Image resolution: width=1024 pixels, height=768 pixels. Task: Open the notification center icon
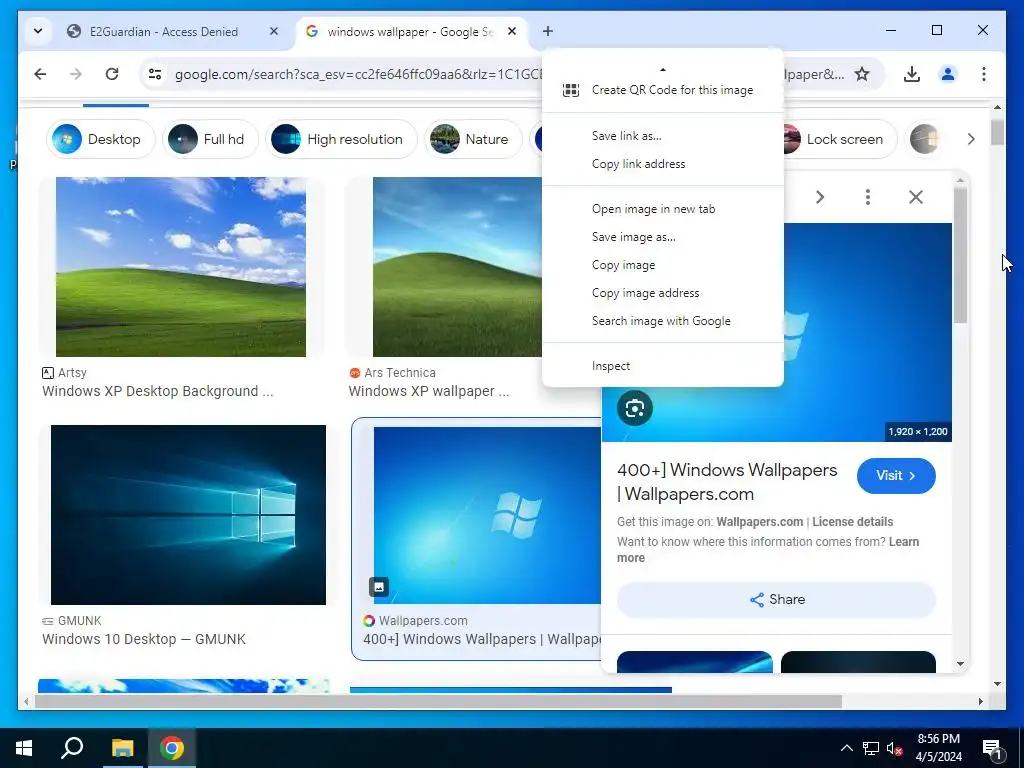click(x=992, y=748)
